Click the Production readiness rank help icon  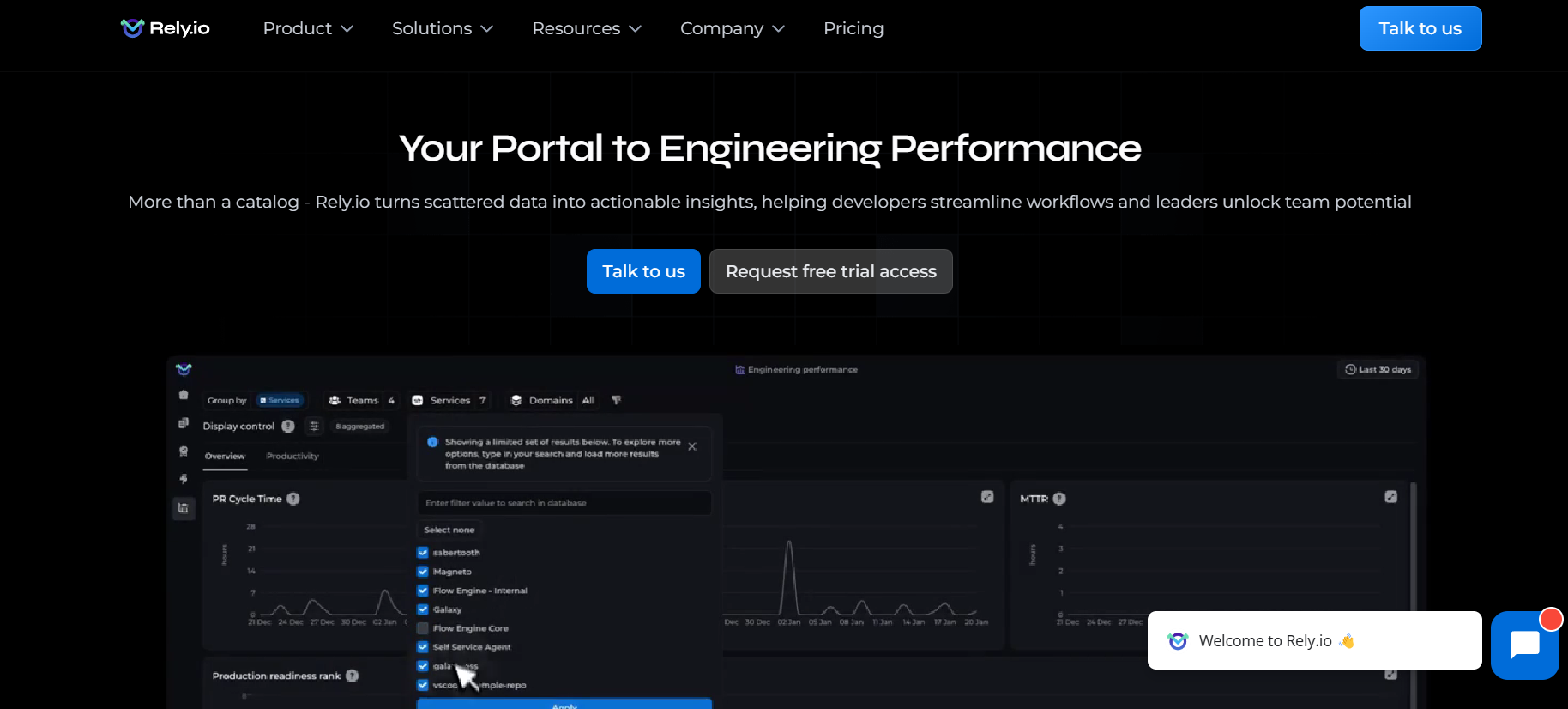click(352, 676)
